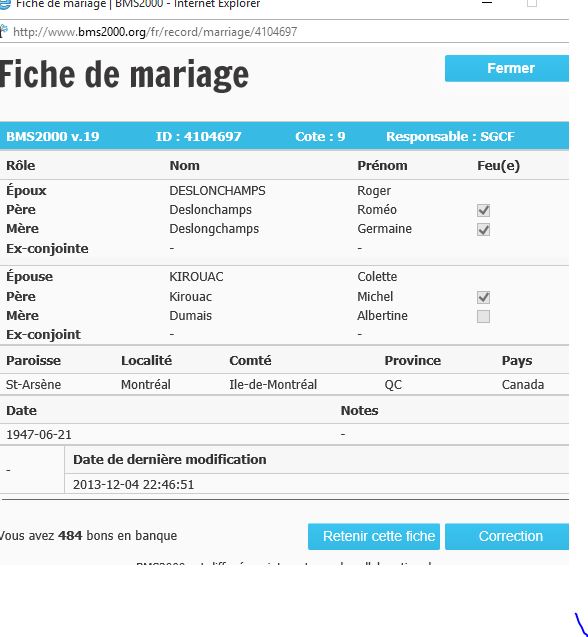588x637 pixels.
Task: Select the first name Roger
Action: (x=374, y=191)
